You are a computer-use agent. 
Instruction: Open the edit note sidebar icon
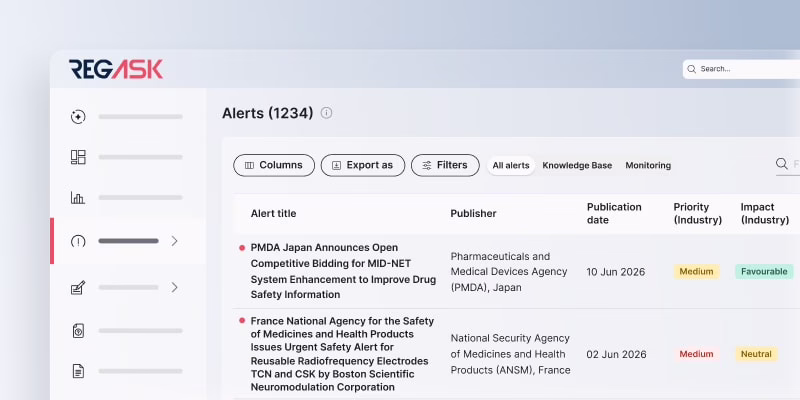tap(78, 288)
